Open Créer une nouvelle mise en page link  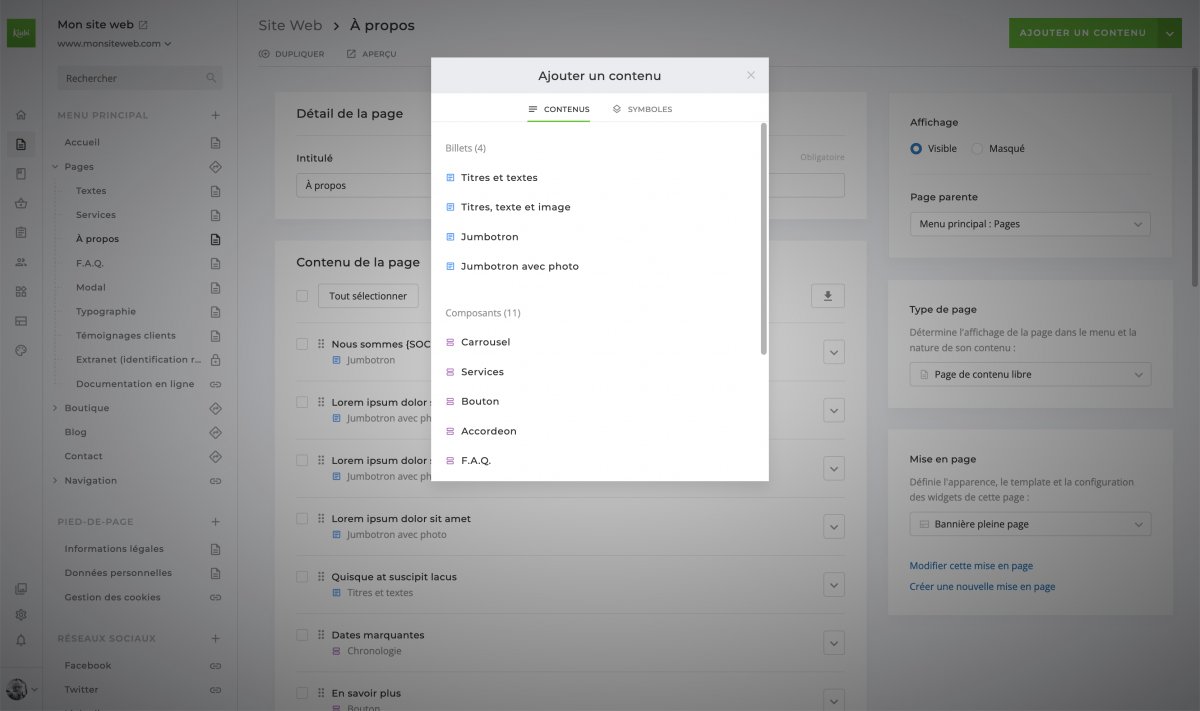point(982,587)
